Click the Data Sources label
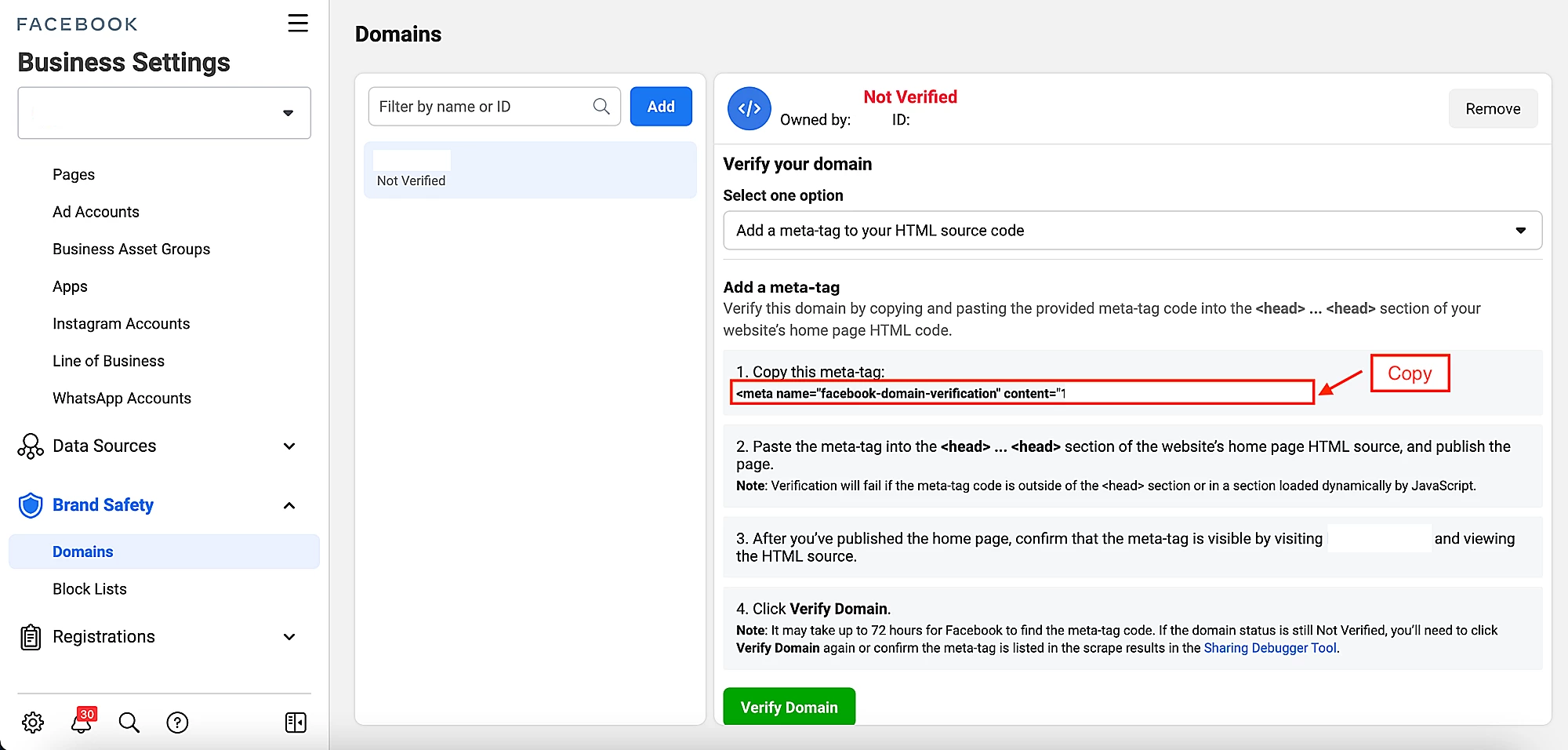1568x750 pixels. (x=104, y=446)
